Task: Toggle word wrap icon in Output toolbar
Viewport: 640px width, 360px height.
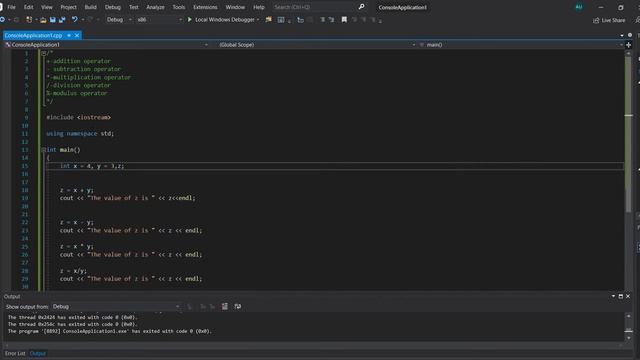Action: point(238,307)
